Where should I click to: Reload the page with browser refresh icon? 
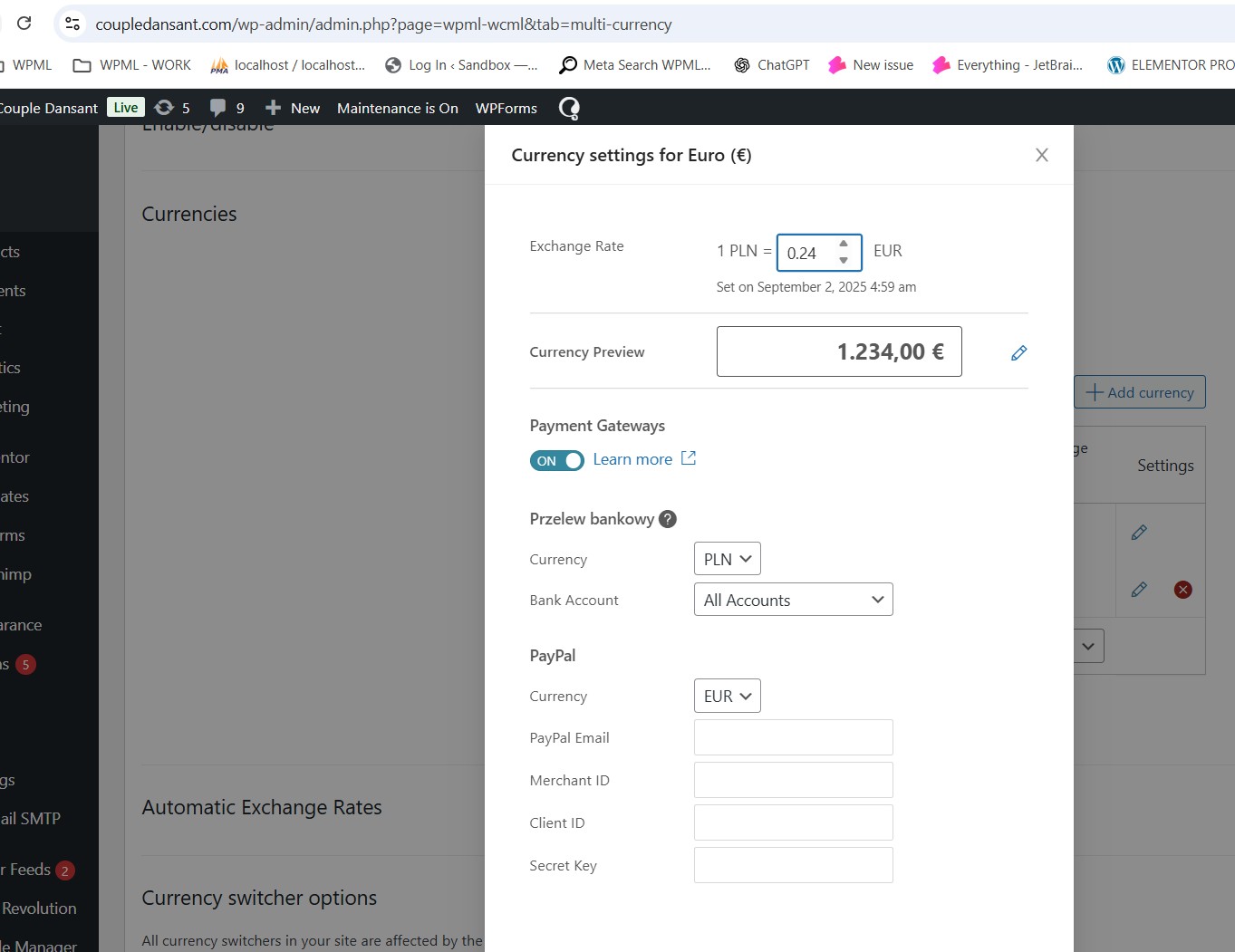coord(24,24)
